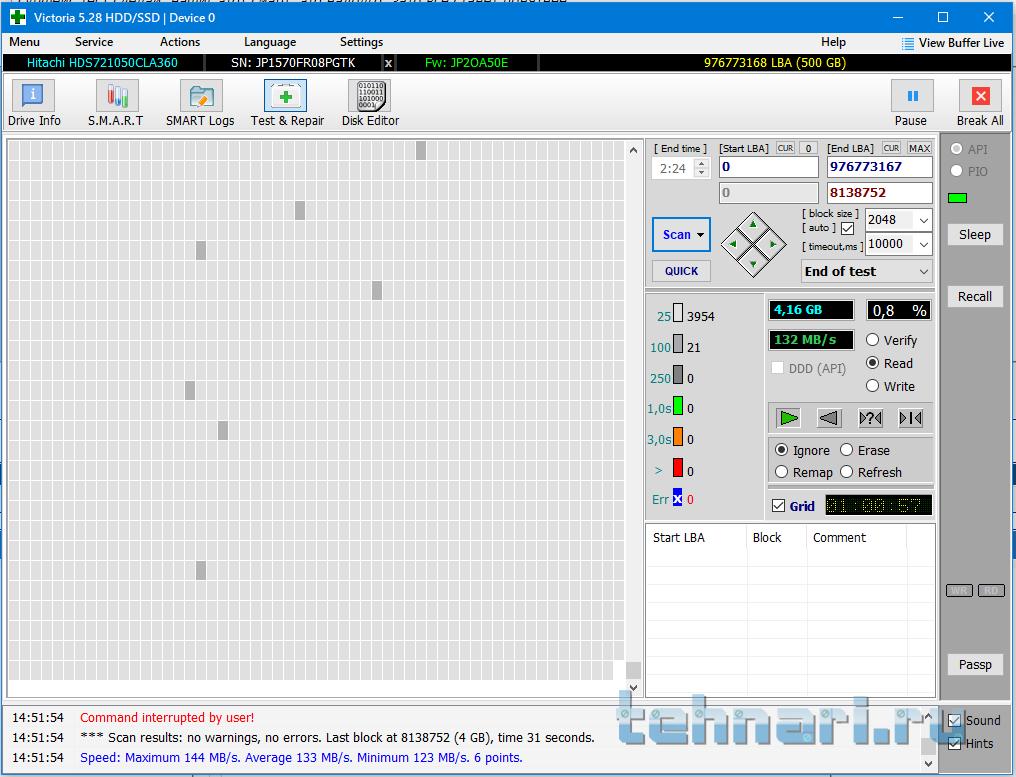This screenshot has width=1016, height=777.
Task: Click the up arrow in navigation diamond
Action: point(753,224)
